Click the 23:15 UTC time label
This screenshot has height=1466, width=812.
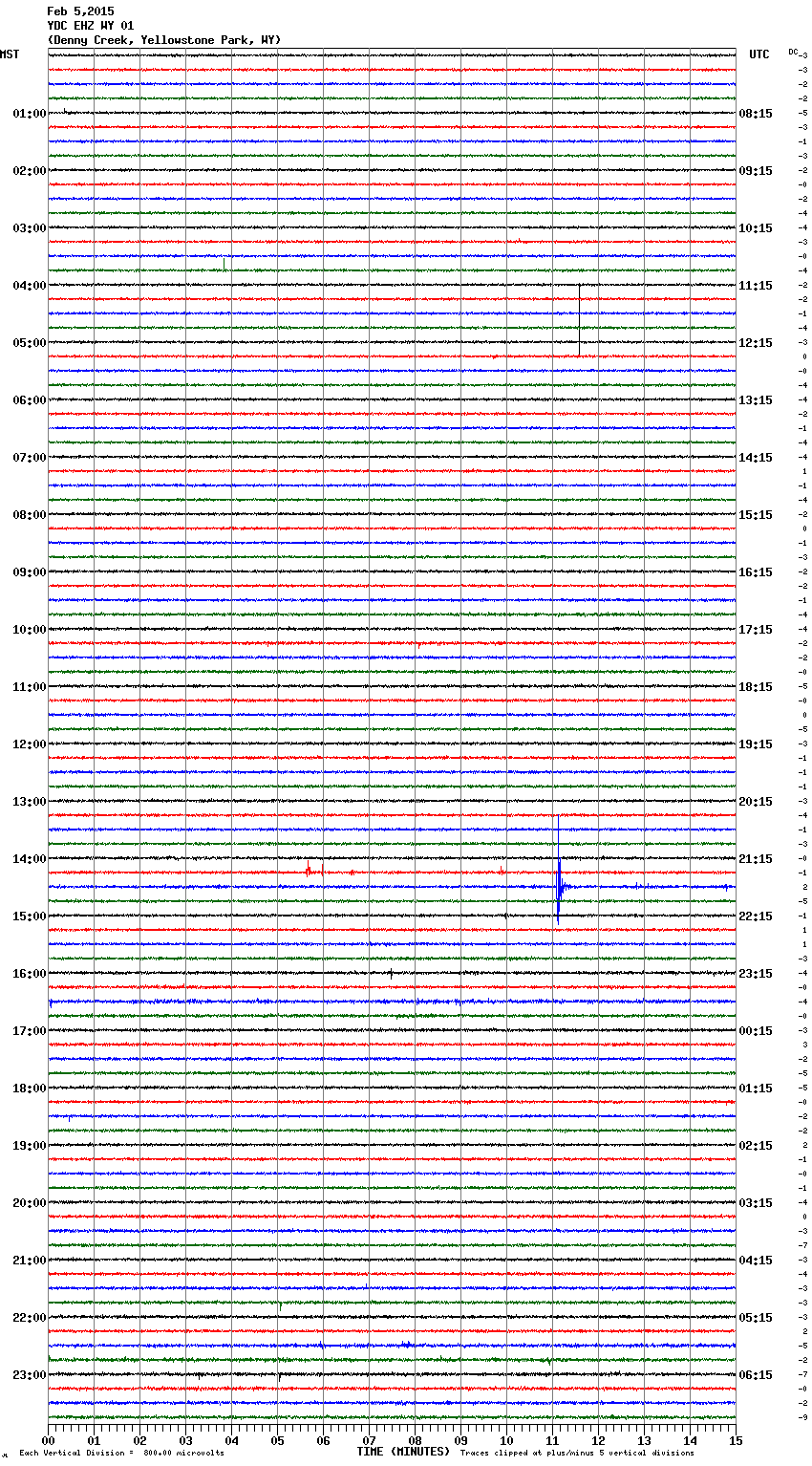(x=756, y=974)
